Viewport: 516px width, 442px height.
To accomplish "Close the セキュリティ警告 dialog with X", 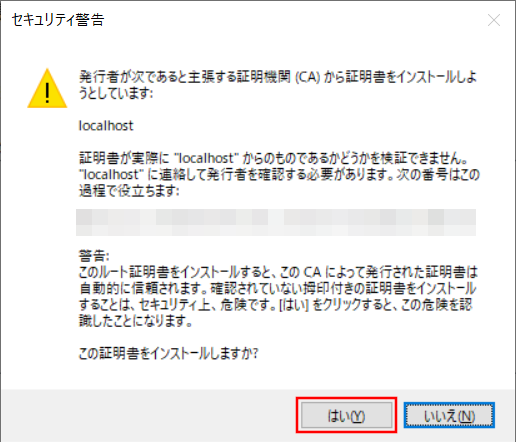I will [494, 20].
